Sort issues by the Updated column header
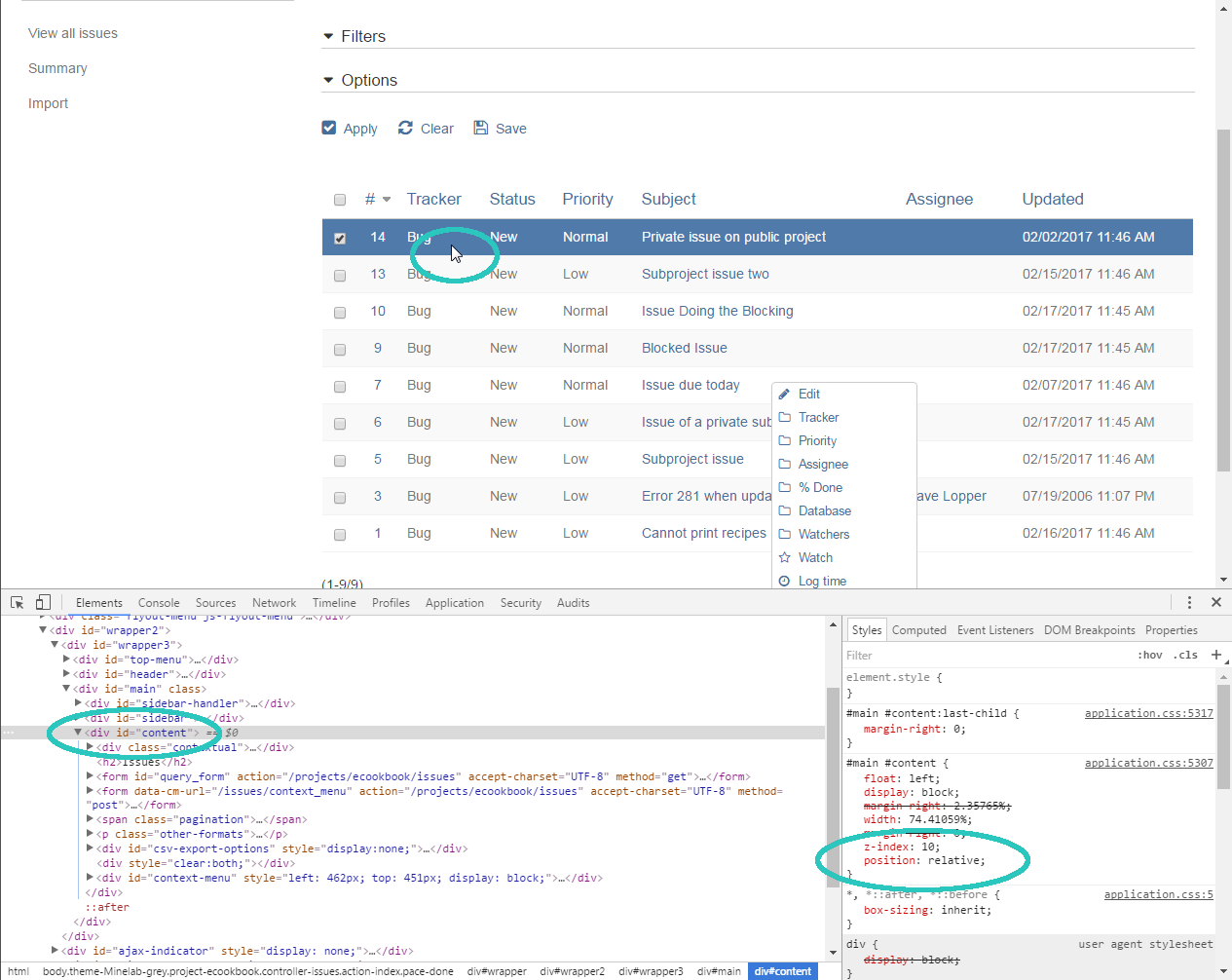The image size is (1232, 980). 1053,199
